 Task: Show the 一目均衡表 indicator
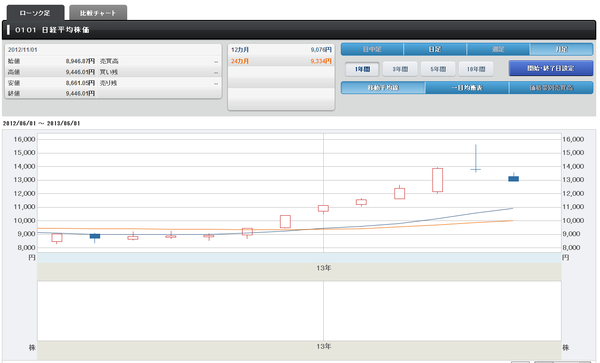point(467,88)
